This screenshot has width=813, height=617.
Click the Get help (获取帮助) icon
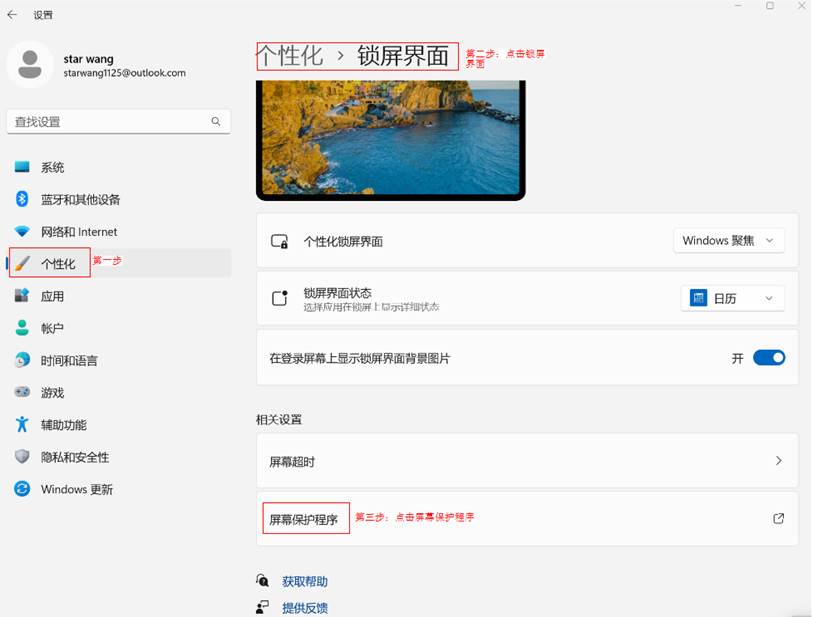coord(263,581)
